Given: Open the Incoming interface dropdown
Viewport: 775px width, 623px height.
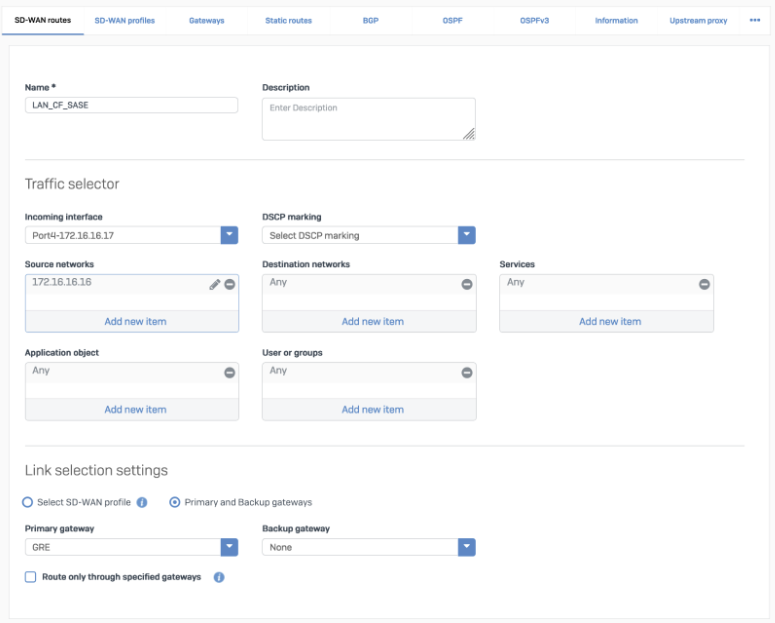Looking at the screenshot, I should click(229, 235).
